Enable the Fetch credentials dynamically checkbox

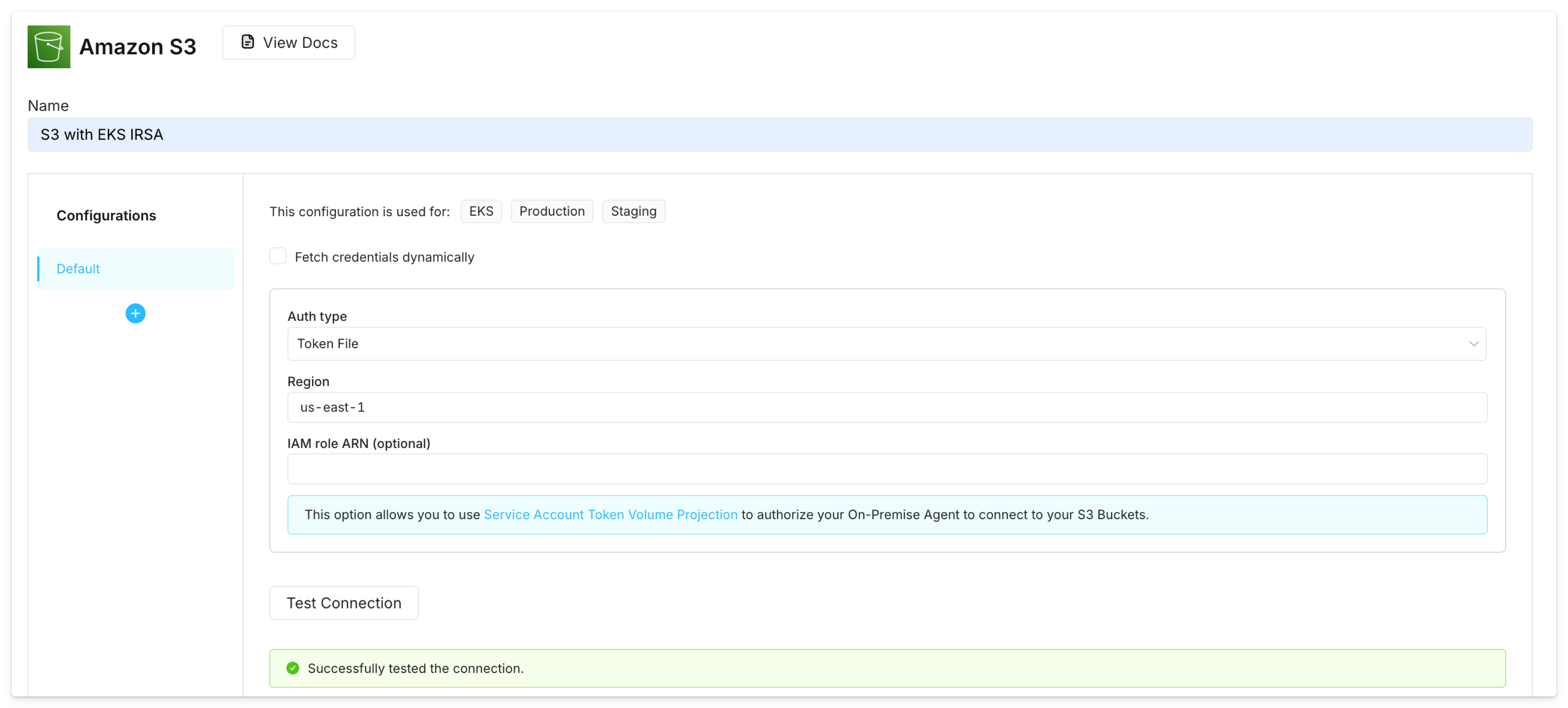(x=278, y=256)
